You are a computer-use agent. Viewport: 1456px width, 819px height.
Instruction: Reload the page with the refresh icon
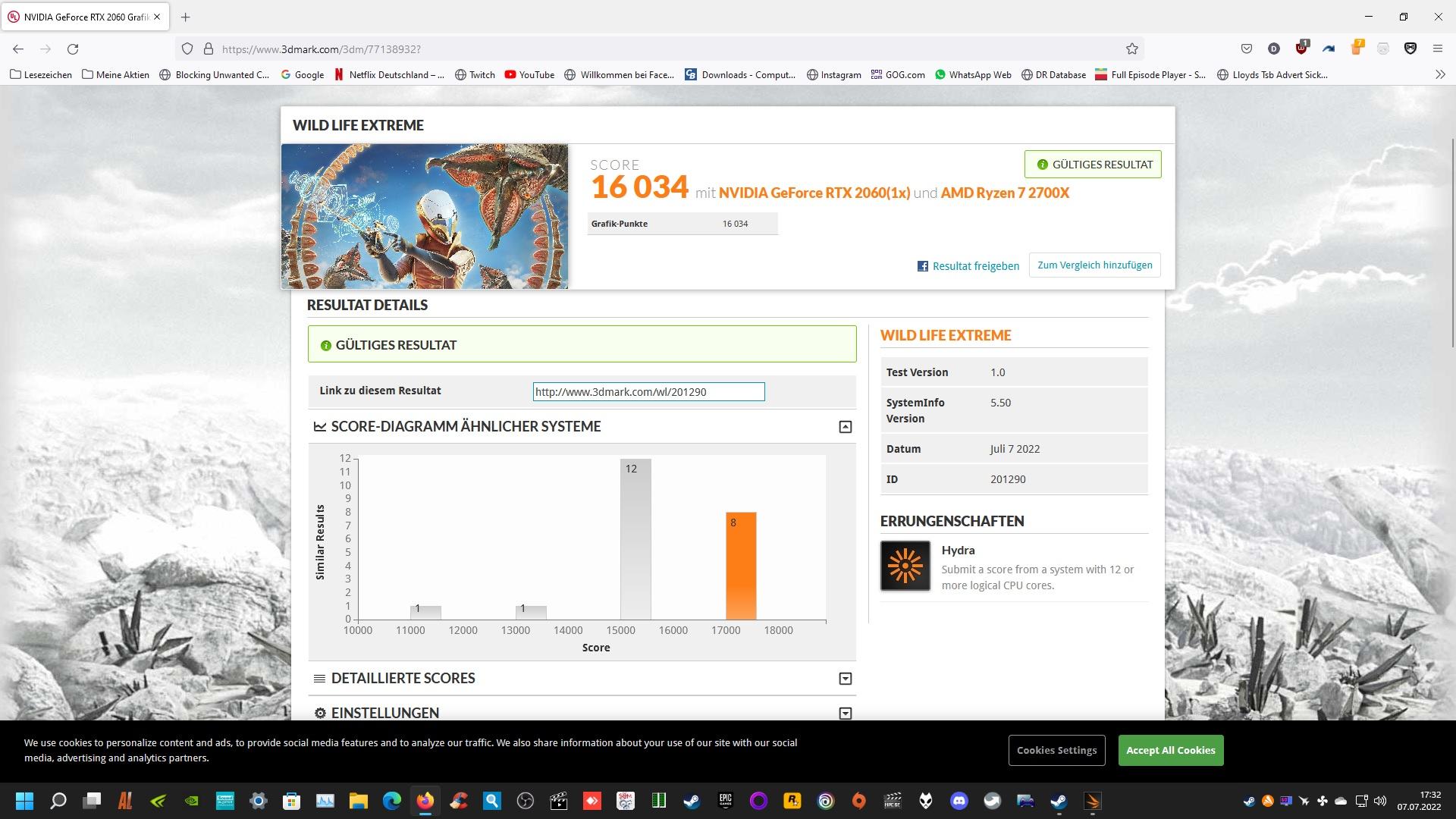point(73,49)
